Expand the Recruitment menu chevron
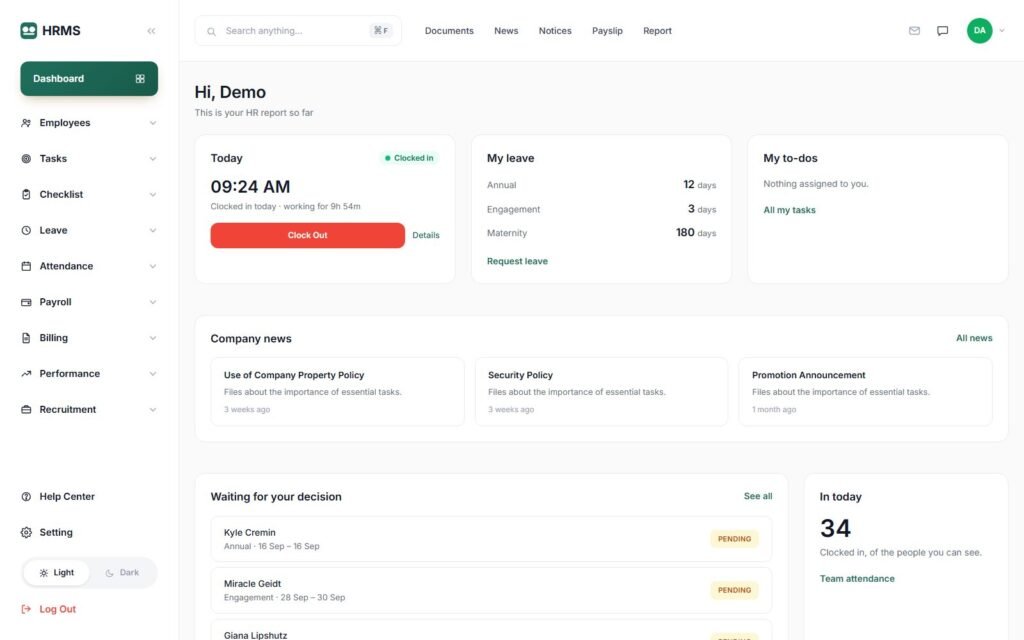The height and width of the screenshot is (640, 1024). (153, 410)
